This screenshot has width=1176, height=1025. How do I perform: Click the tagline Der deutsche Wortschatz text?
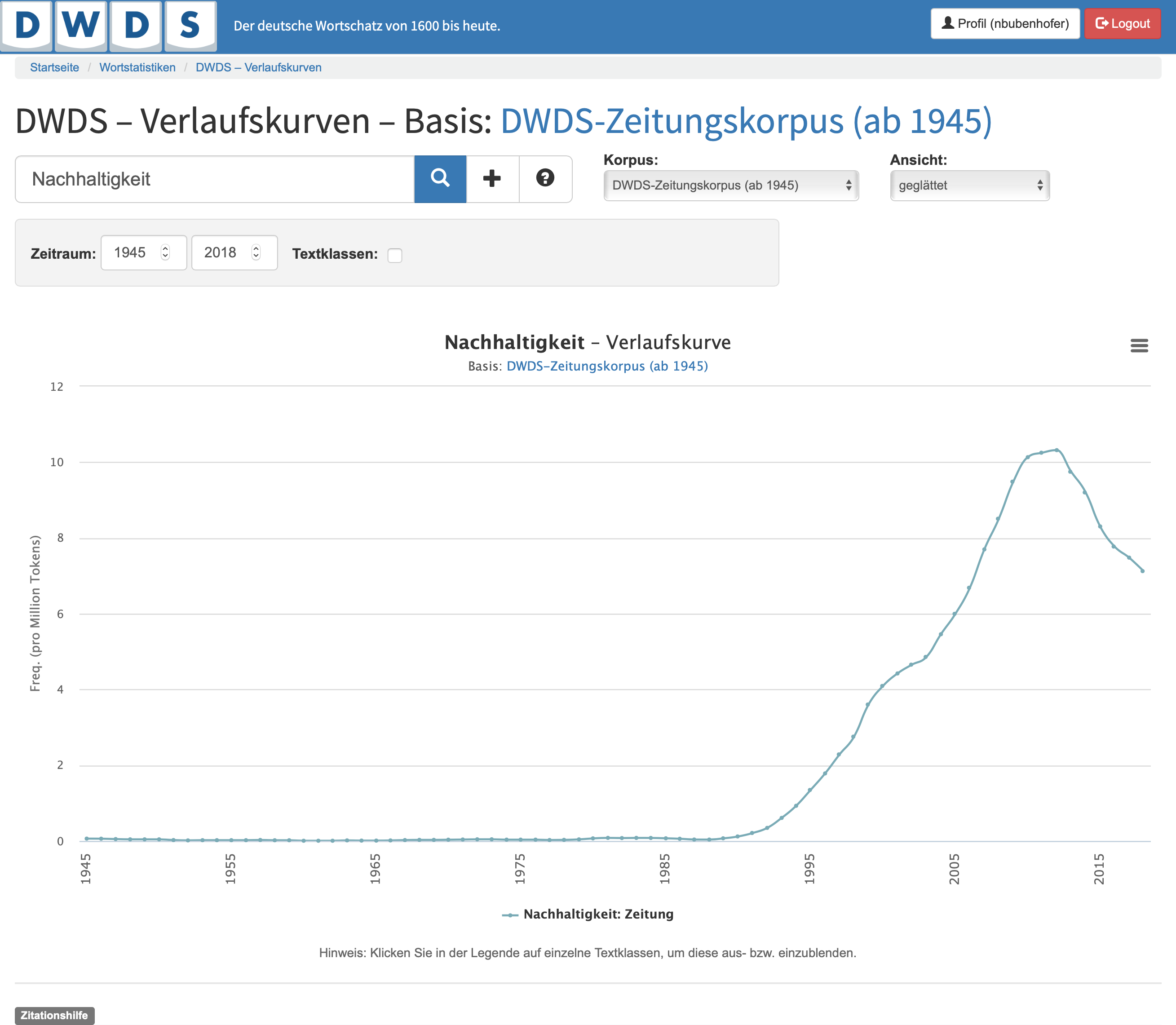coord(367,26)
